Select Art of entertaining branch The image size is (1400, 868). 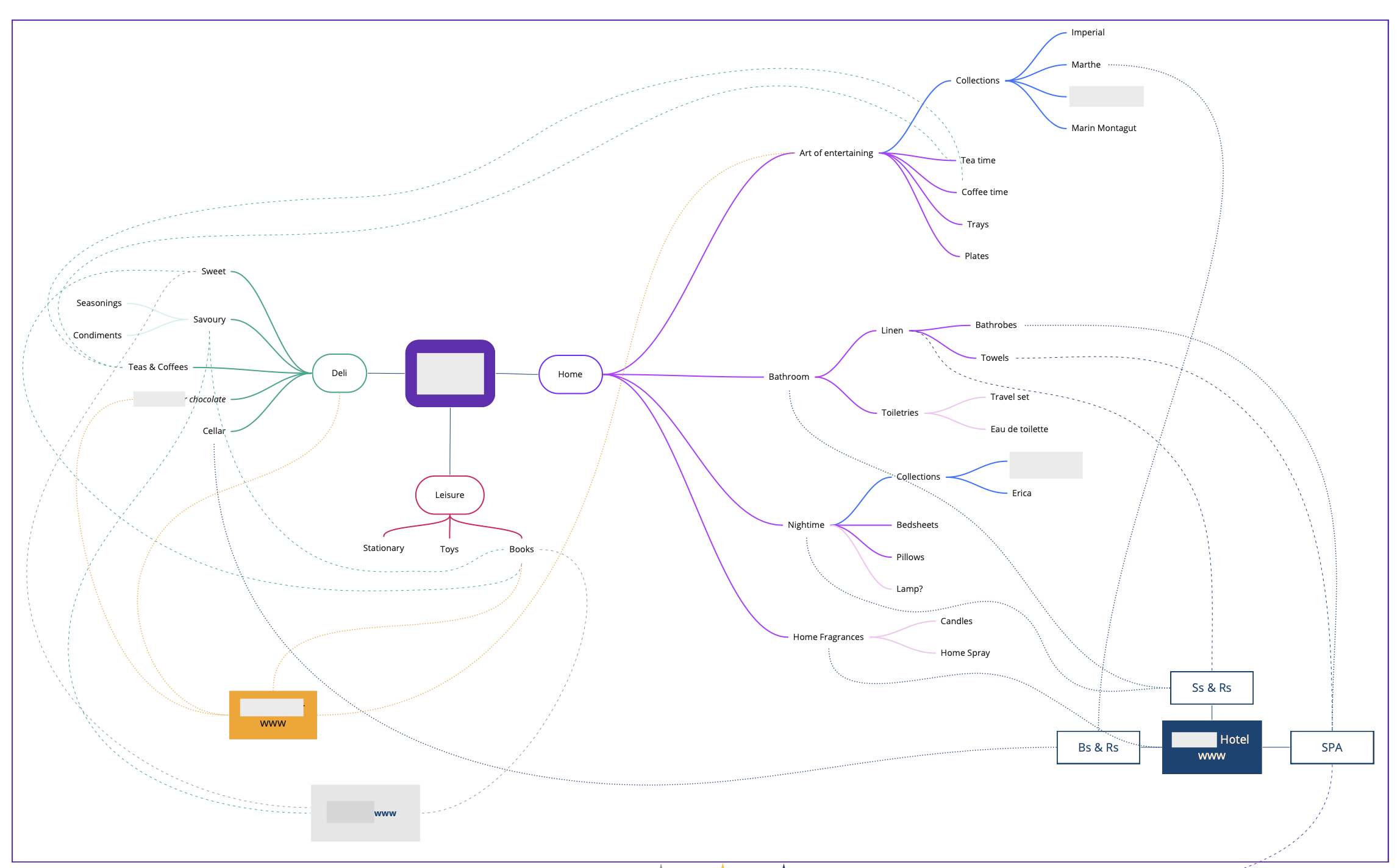(x=836, y=153)
